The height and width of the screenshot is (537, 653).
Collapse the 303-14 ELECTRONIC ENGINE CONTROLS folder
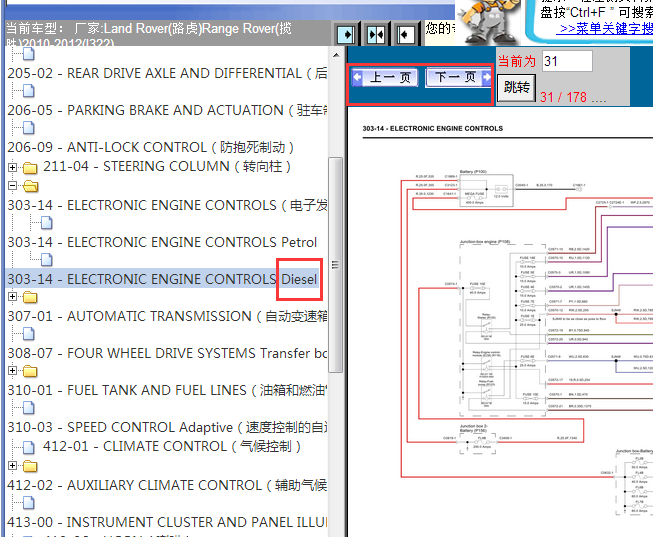12,185
